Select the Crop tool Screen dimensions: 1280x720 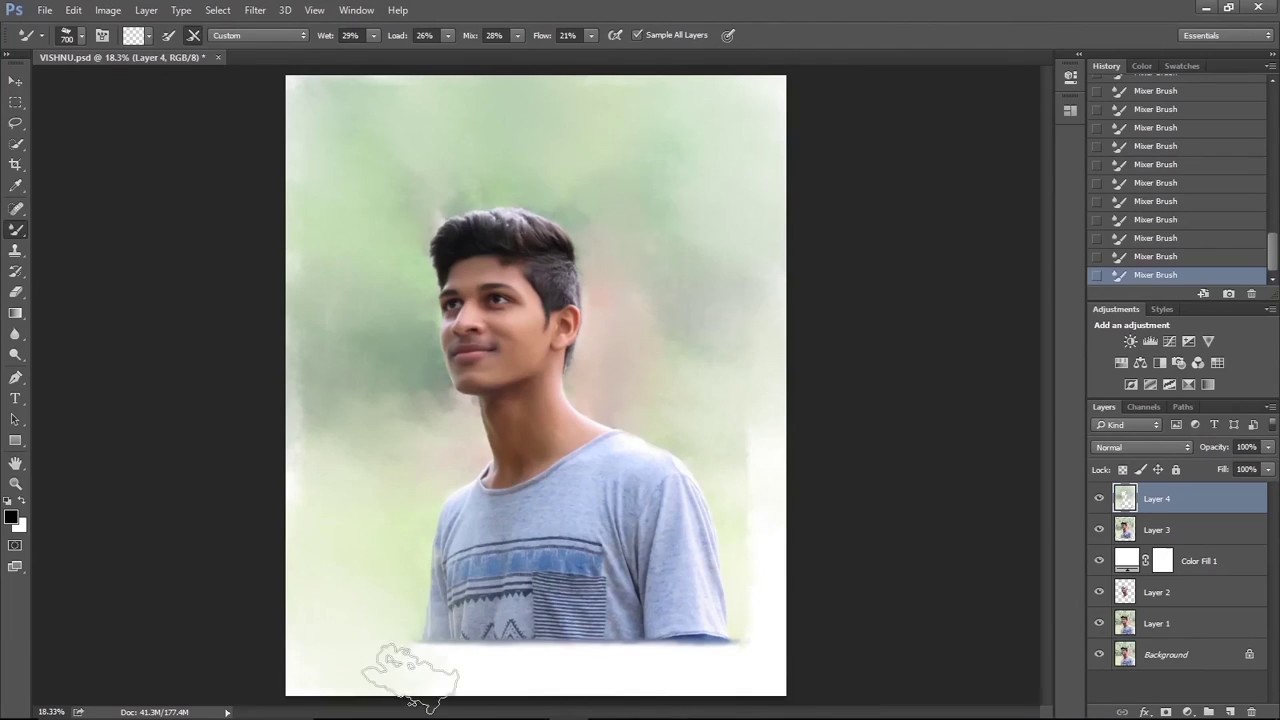pos(15,165)
